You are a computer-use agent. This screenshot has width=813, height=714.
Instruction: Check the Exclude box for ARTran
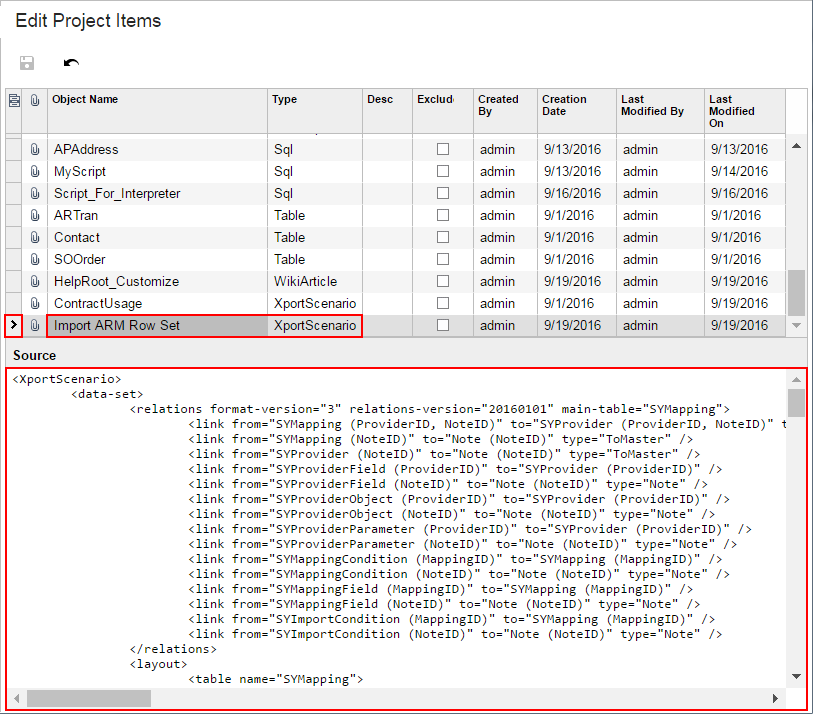click(443, 215)
